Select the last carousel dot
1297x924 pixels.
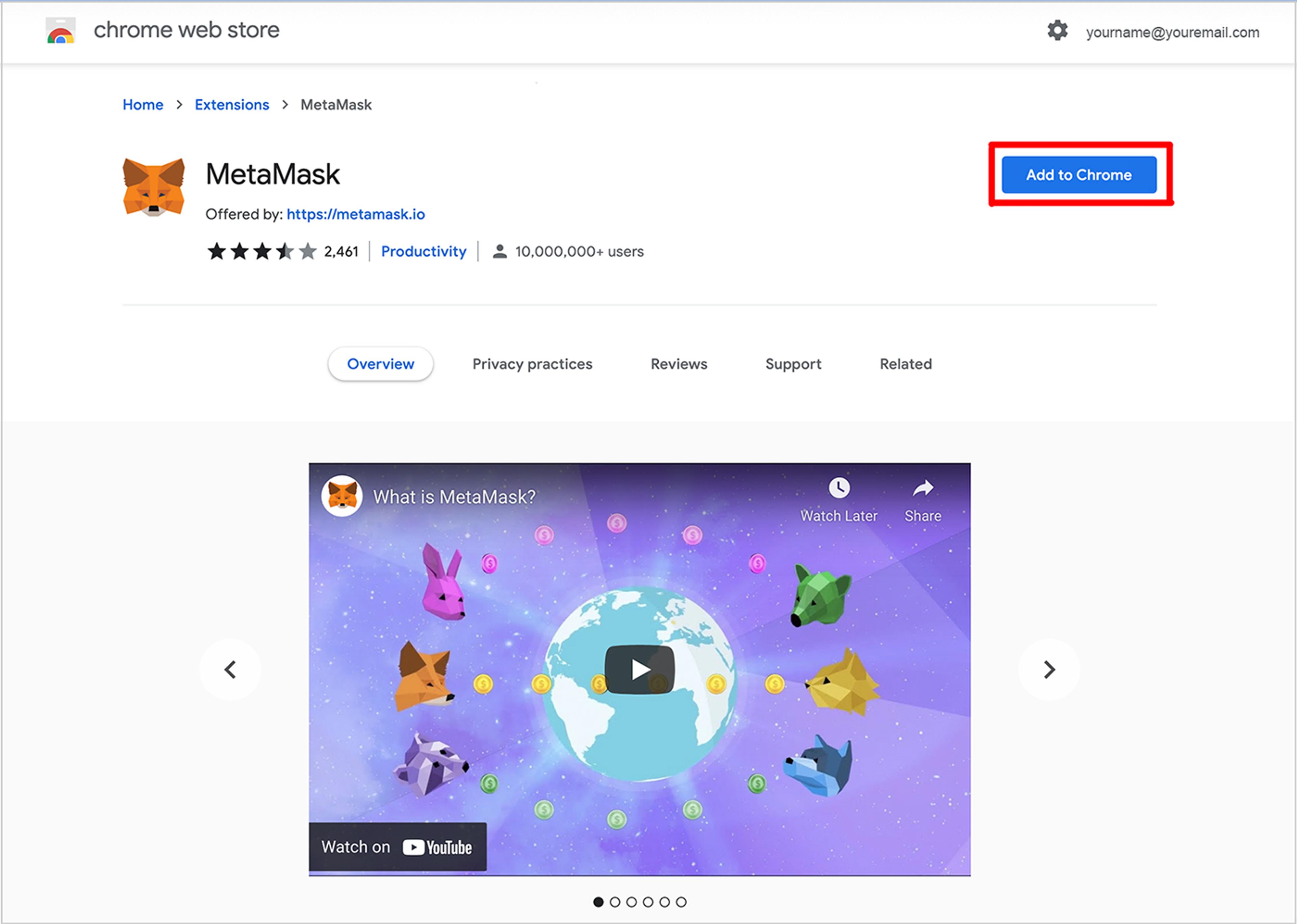pyautogui.click(x=681, y=902)
